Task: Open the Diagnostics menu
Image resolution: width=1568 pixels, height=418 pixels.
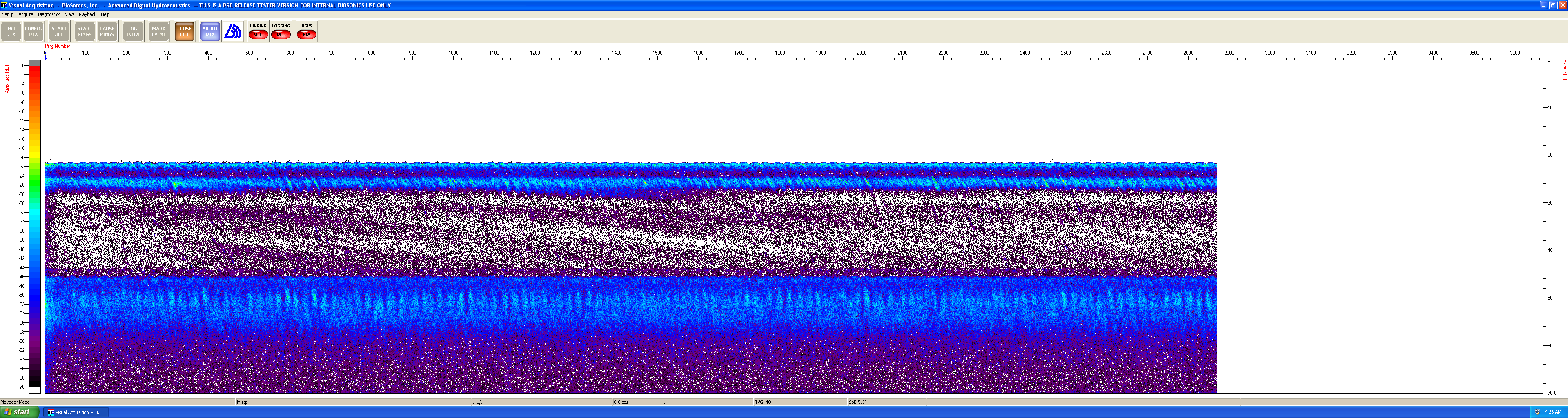Action: point(49,14)
